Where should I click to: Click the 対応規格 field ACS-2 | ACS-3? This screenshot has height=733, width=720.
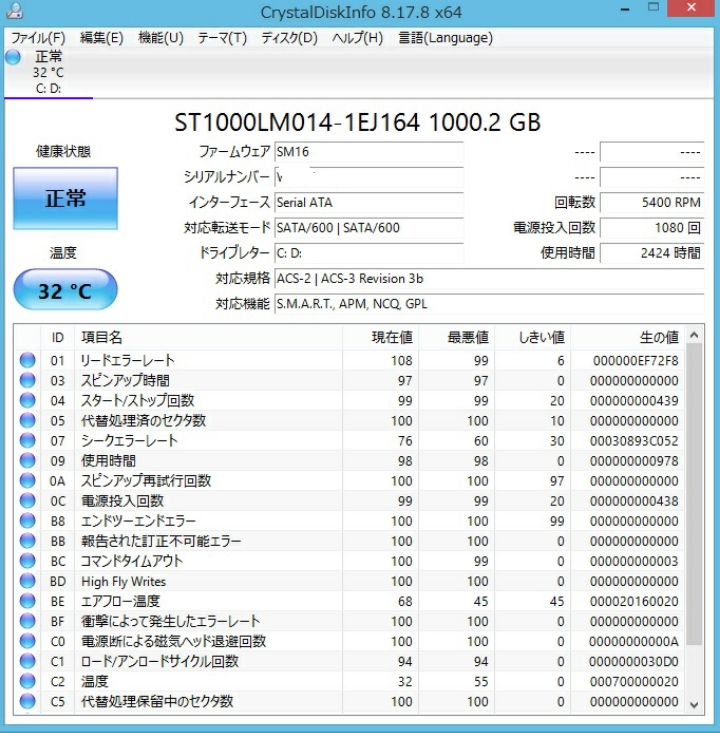click(x=489, y=279)
